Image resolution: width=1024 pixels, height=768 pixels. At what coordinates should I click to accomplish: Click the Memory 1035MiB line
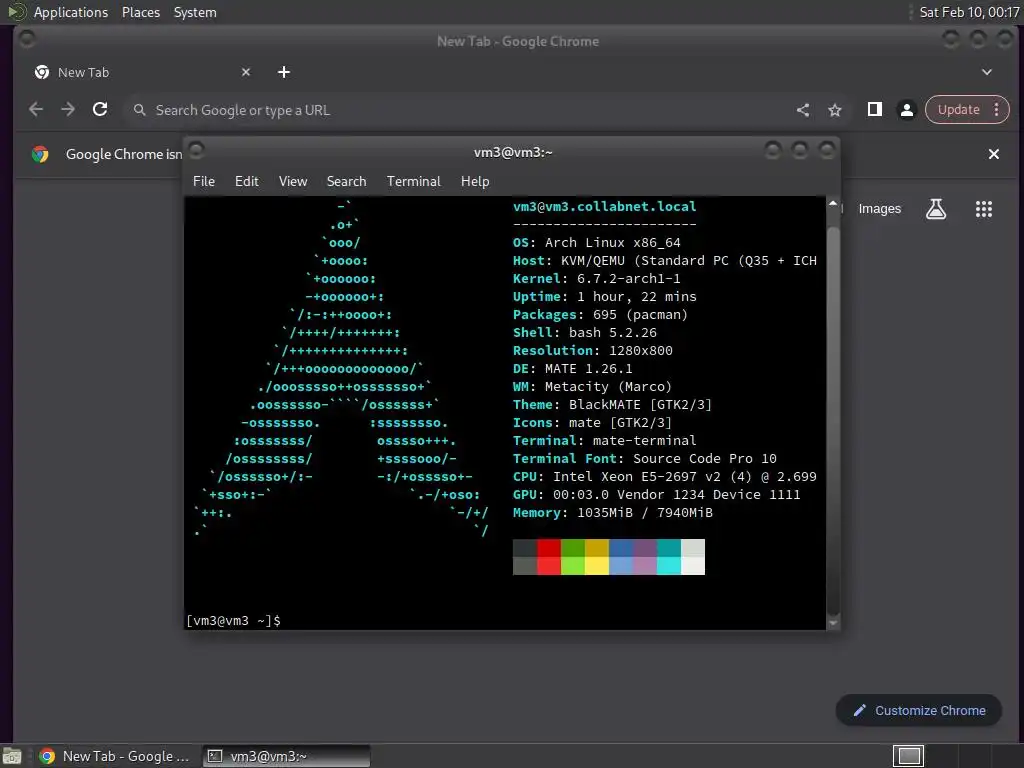[613, 513]
